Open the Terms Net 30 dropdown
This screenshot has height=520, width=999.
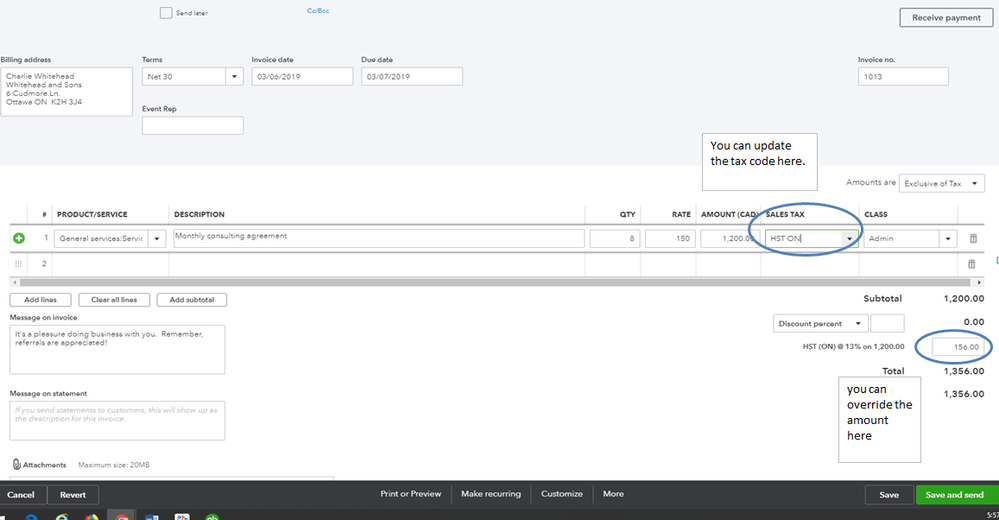tap(234, 76)
